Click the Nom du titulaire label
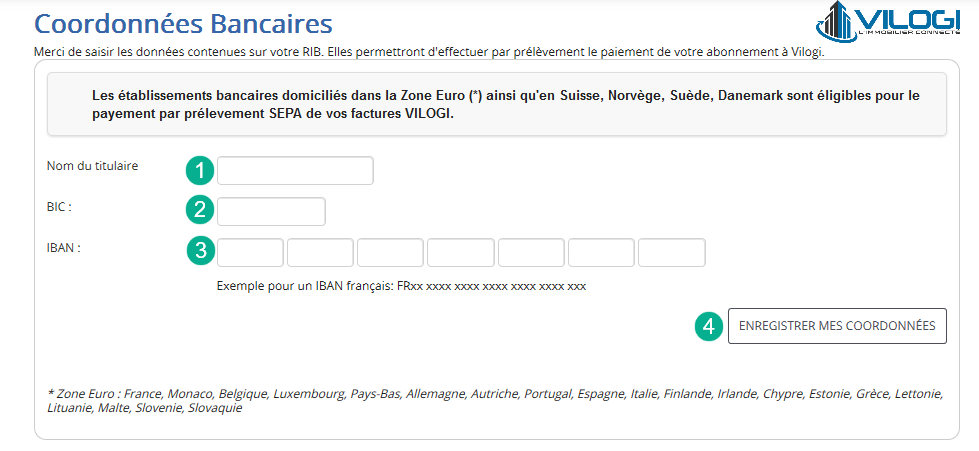 92,166
